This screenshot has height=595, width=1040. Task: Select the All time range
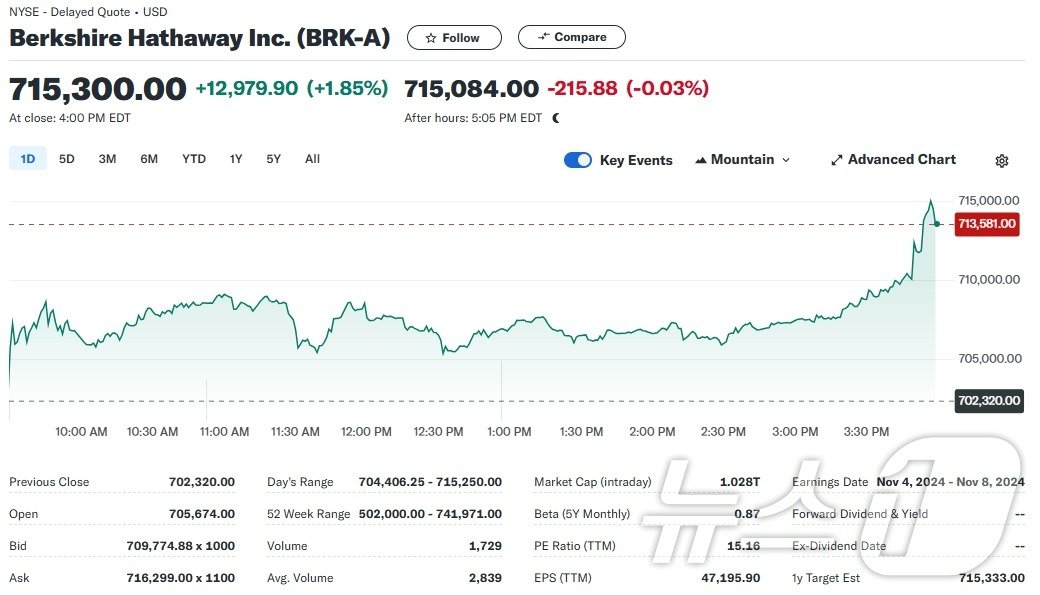(312, 159)
